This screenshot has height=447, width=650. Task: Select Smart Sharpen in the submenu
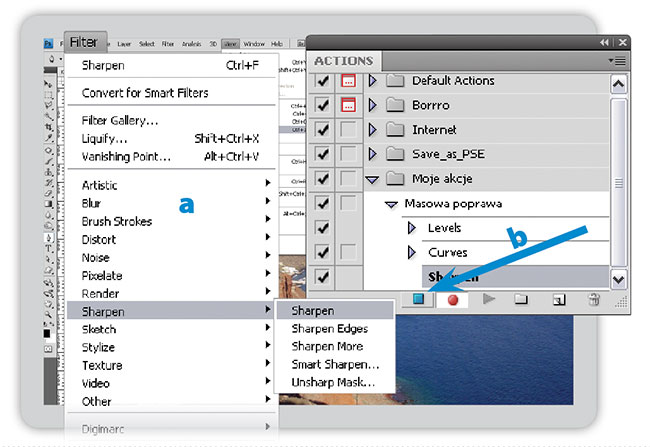(x=335, y=365)
